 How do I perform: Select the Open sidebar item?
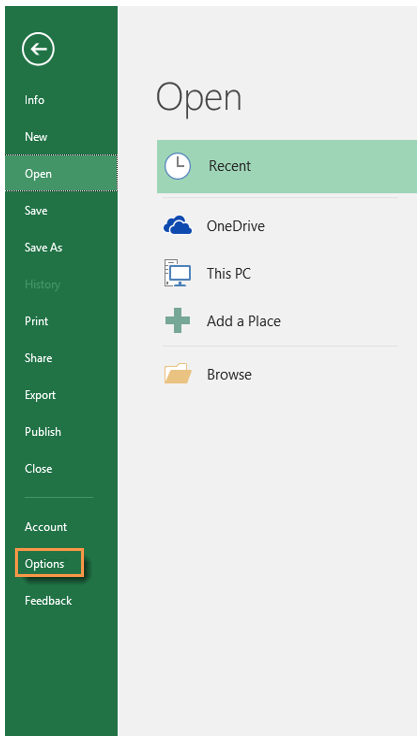pyautogui.click(x=61, y=173)
